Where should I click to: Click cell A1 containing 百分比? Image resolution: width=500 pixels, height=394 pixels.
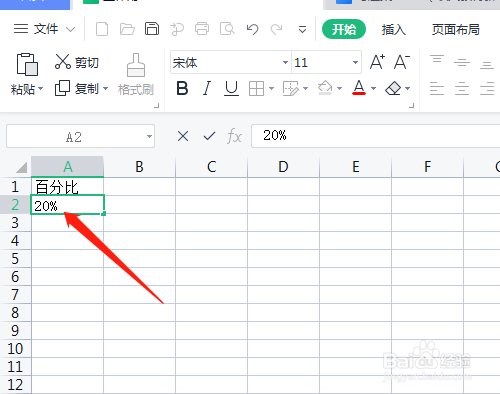point(68,187)
